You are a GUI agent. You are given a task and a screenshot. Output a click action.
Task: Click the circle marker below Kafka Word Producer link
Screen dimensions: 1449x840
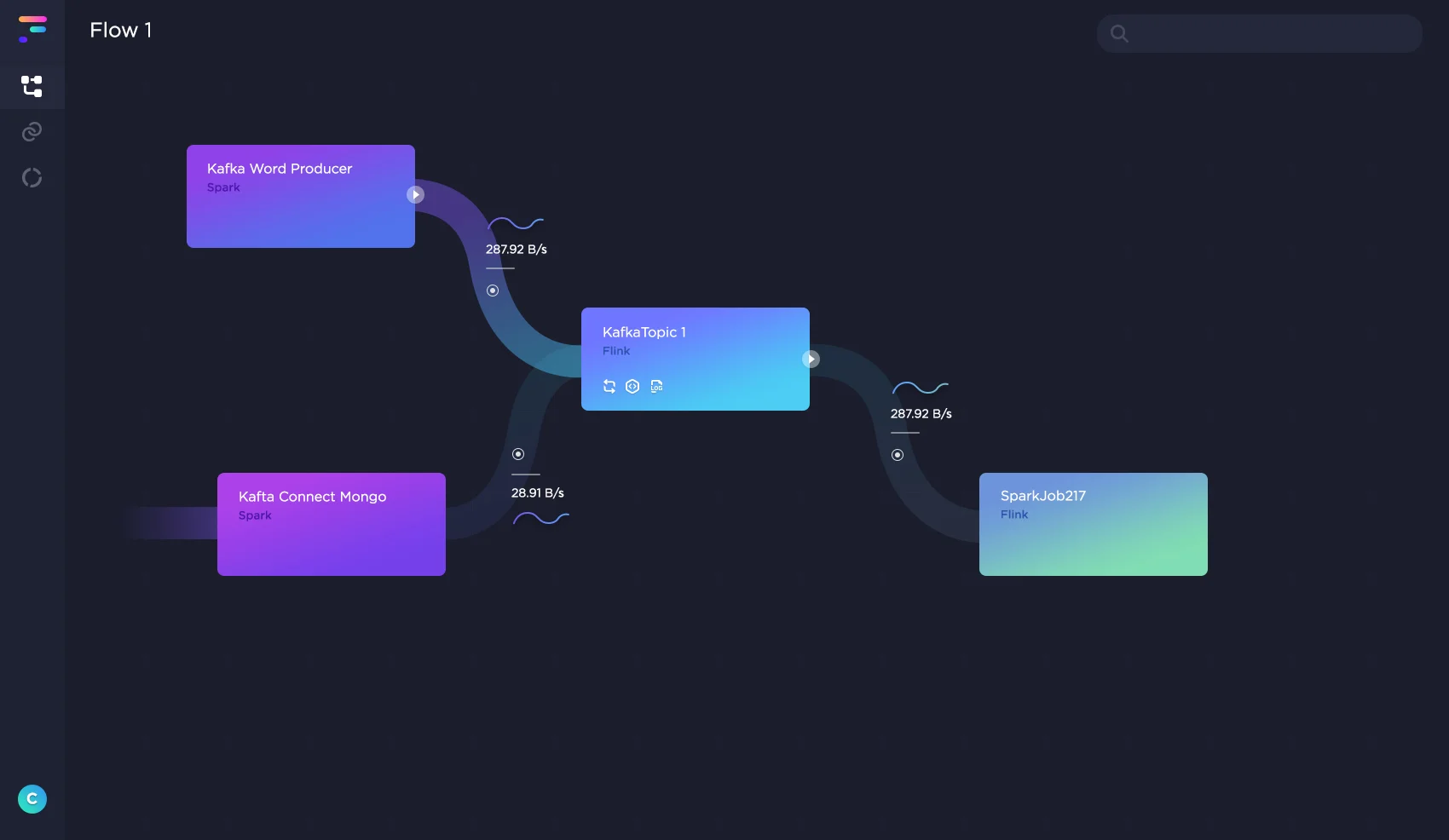tap(493, 291)
